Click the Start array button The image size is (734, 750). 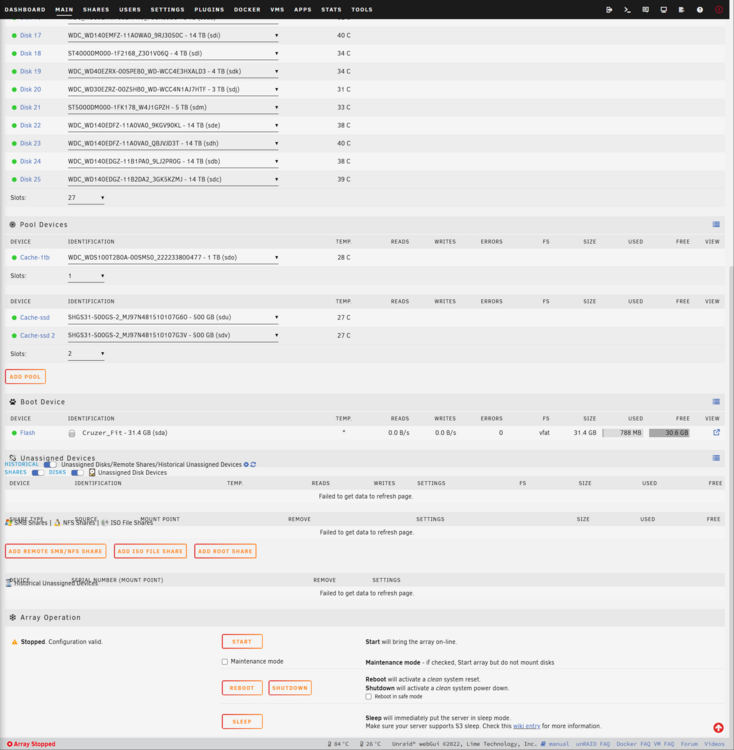[x=242, y=641]
